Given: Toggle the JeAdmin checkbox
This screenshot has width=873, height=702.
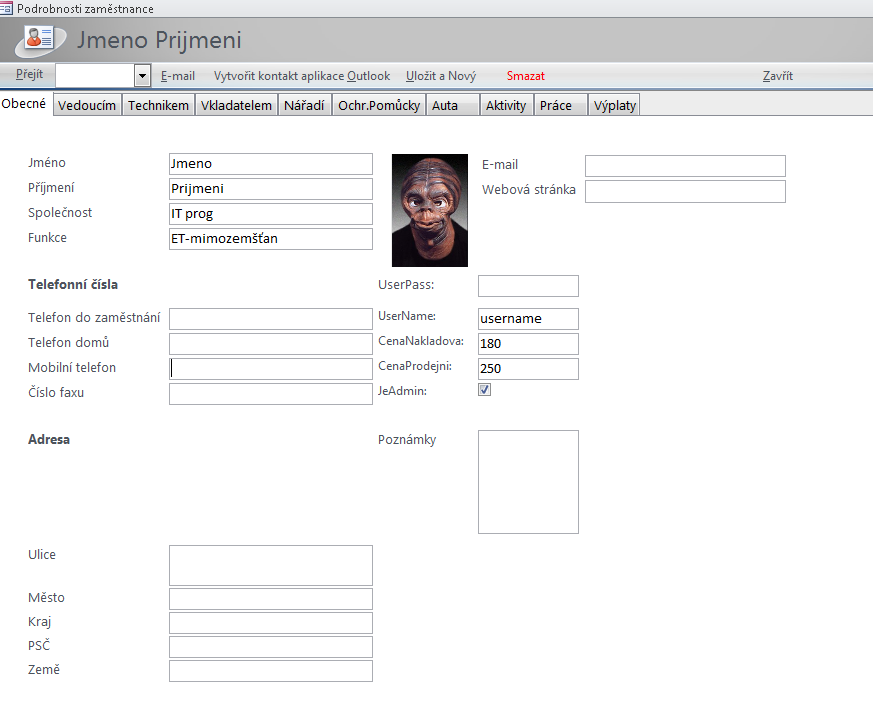Looking at the screenshot, I should click(485, 391).
